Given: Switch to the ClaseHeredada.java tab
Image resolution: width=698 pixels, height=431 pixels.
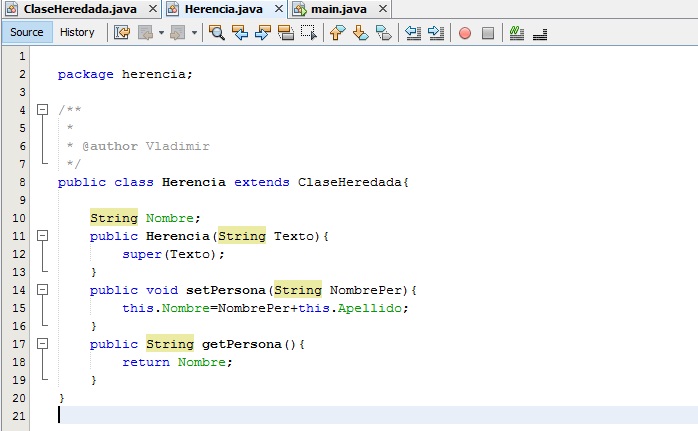Looking at the screenshot, I should point(80,9).
